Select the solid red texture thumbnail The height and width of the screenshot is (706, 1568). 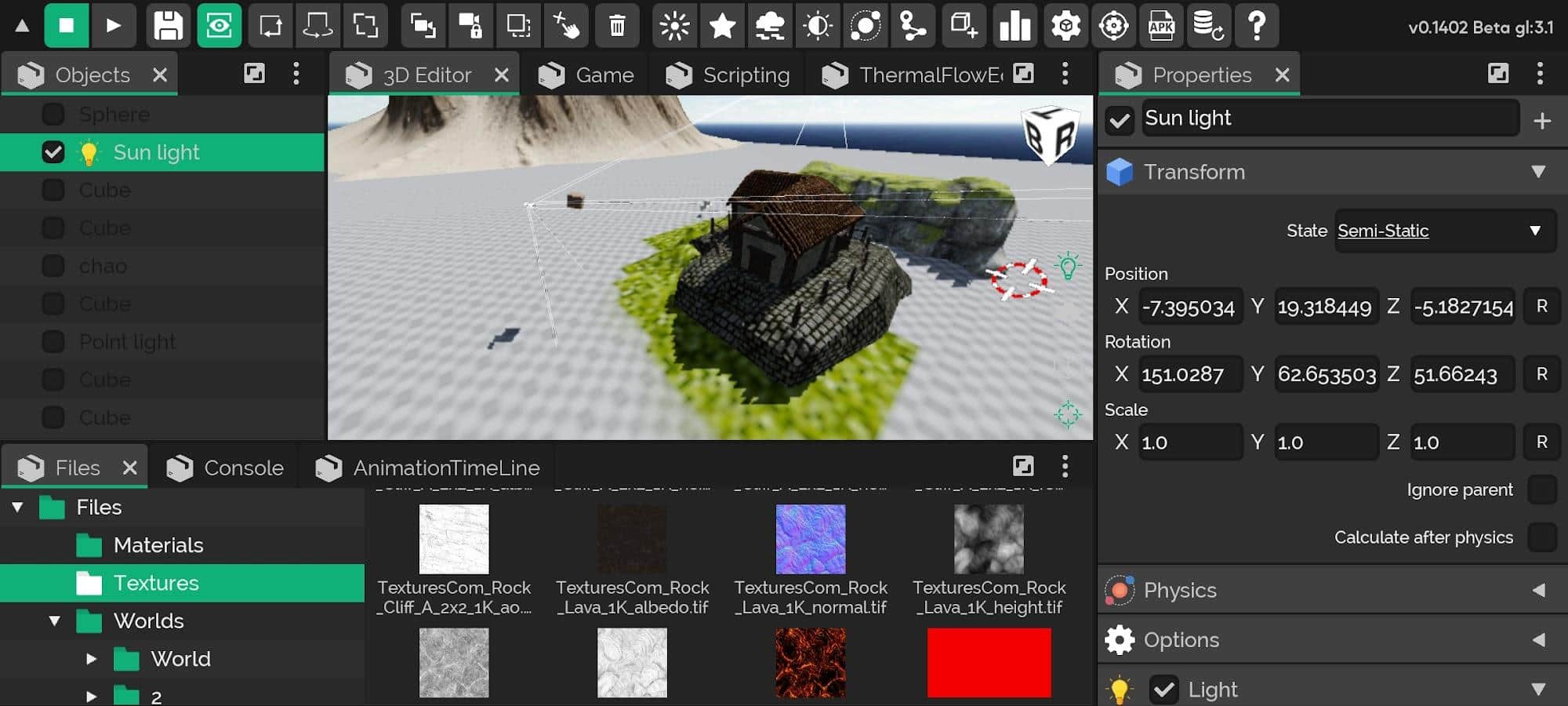tap(989, 663)
